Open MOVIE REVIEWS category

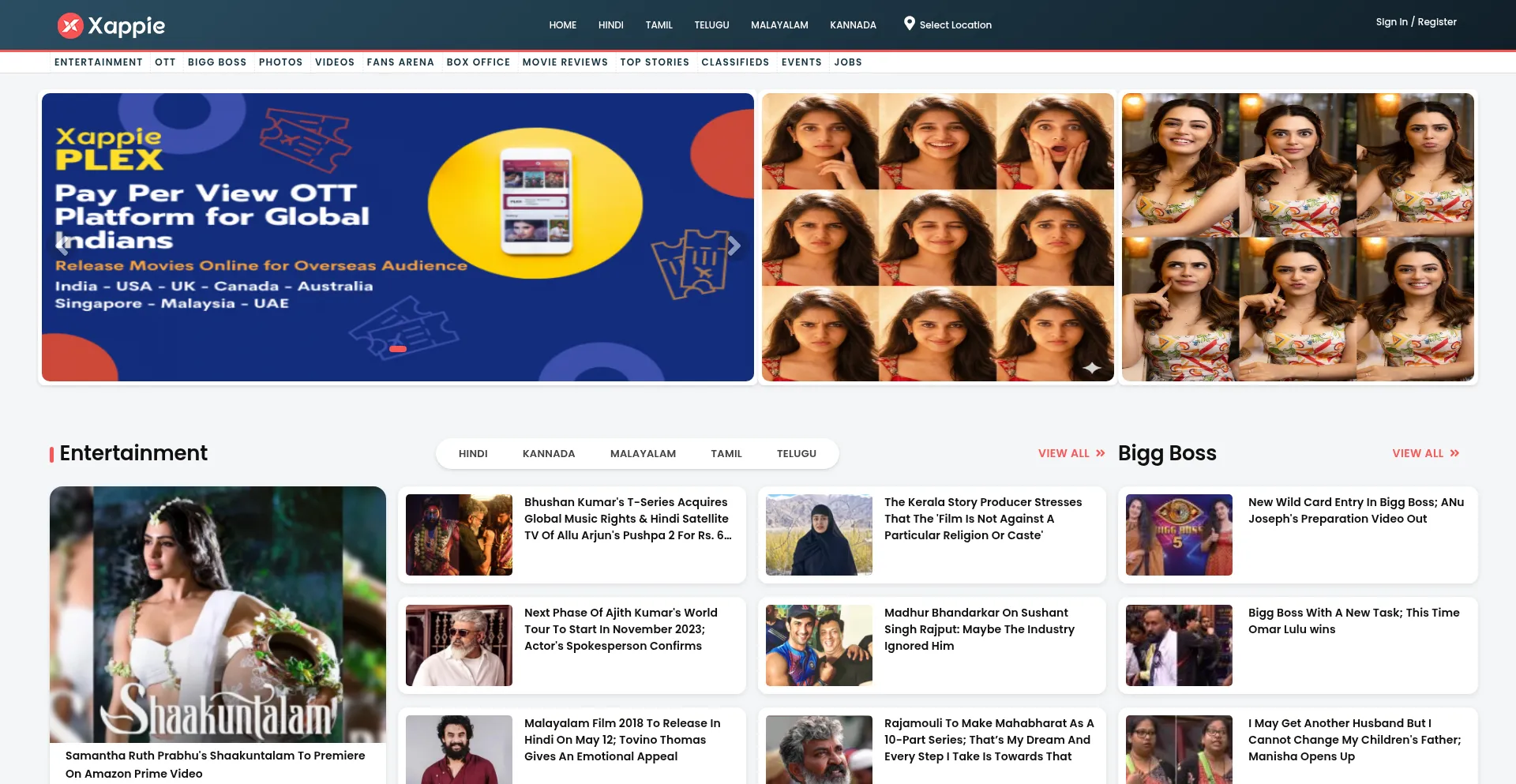click(x=565, y=62)
